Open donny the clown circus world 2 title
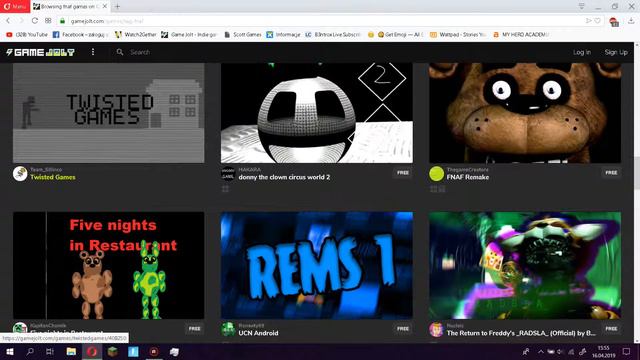The height and width of the screenshot is (360, 640). coord(284,177)
